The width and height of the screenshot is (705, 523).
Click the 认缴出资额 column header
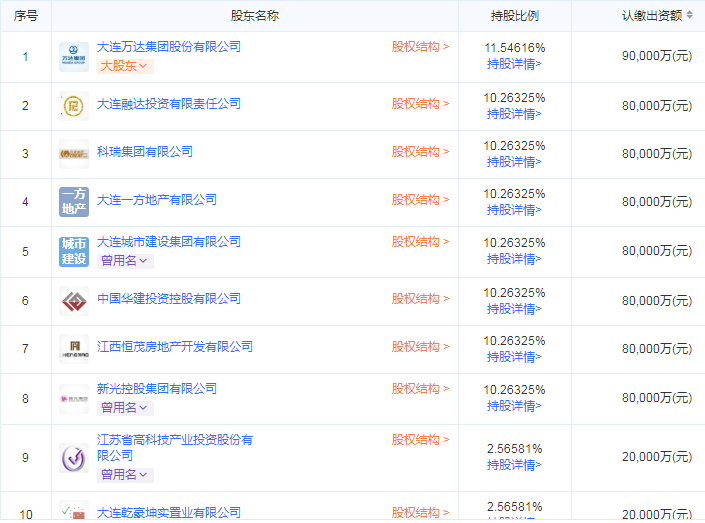[x=652, y=16]
